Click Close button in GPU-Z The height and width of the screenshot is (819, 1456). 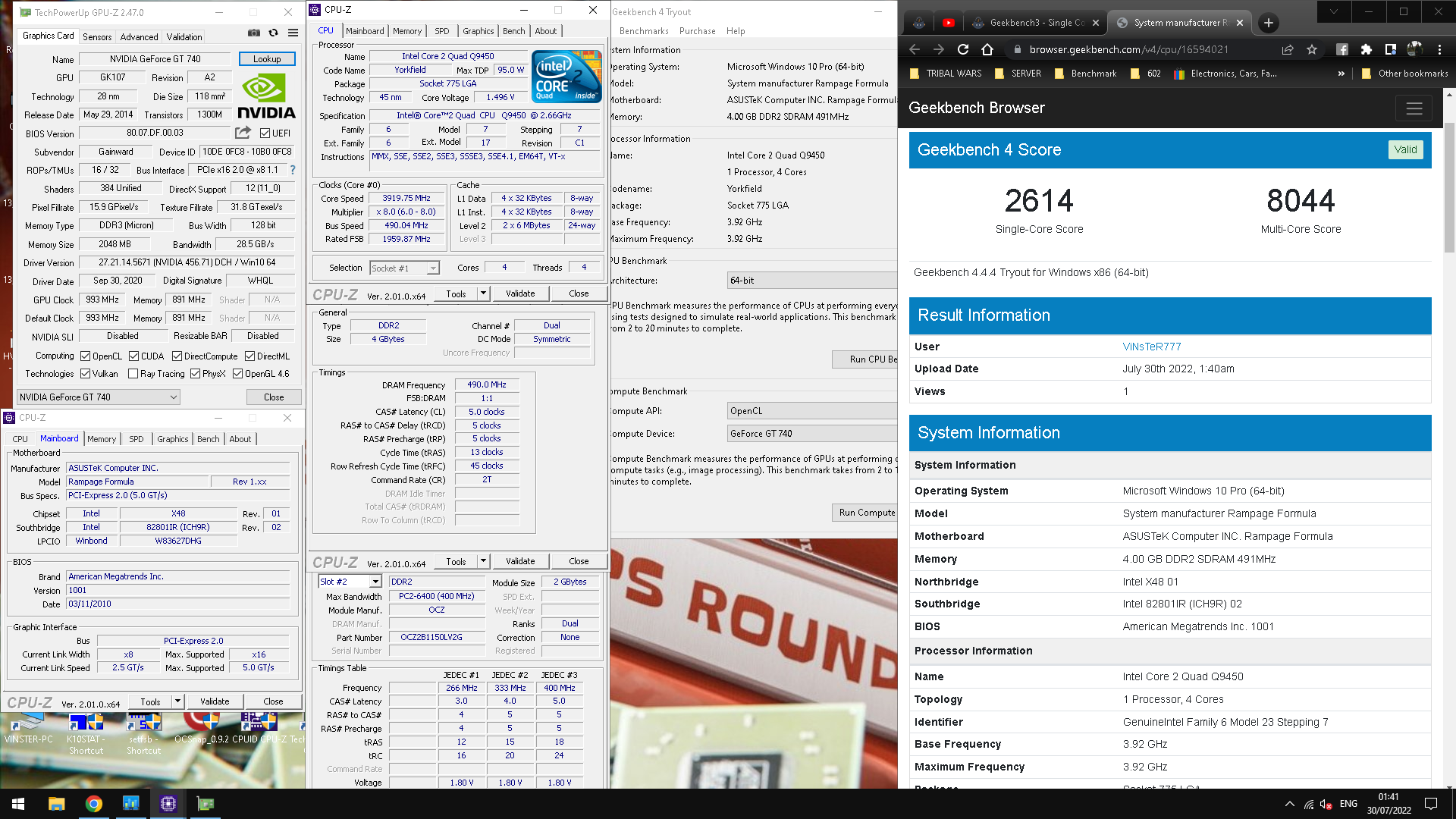point(274,397)
